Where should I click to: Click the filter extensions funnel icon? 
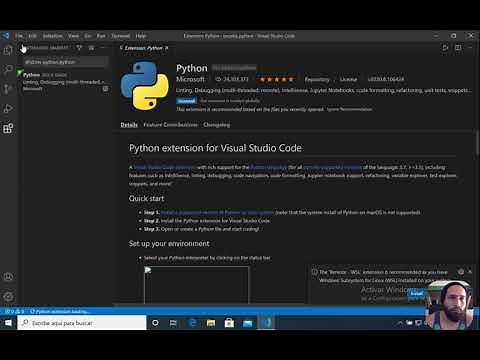click(79, 48)
